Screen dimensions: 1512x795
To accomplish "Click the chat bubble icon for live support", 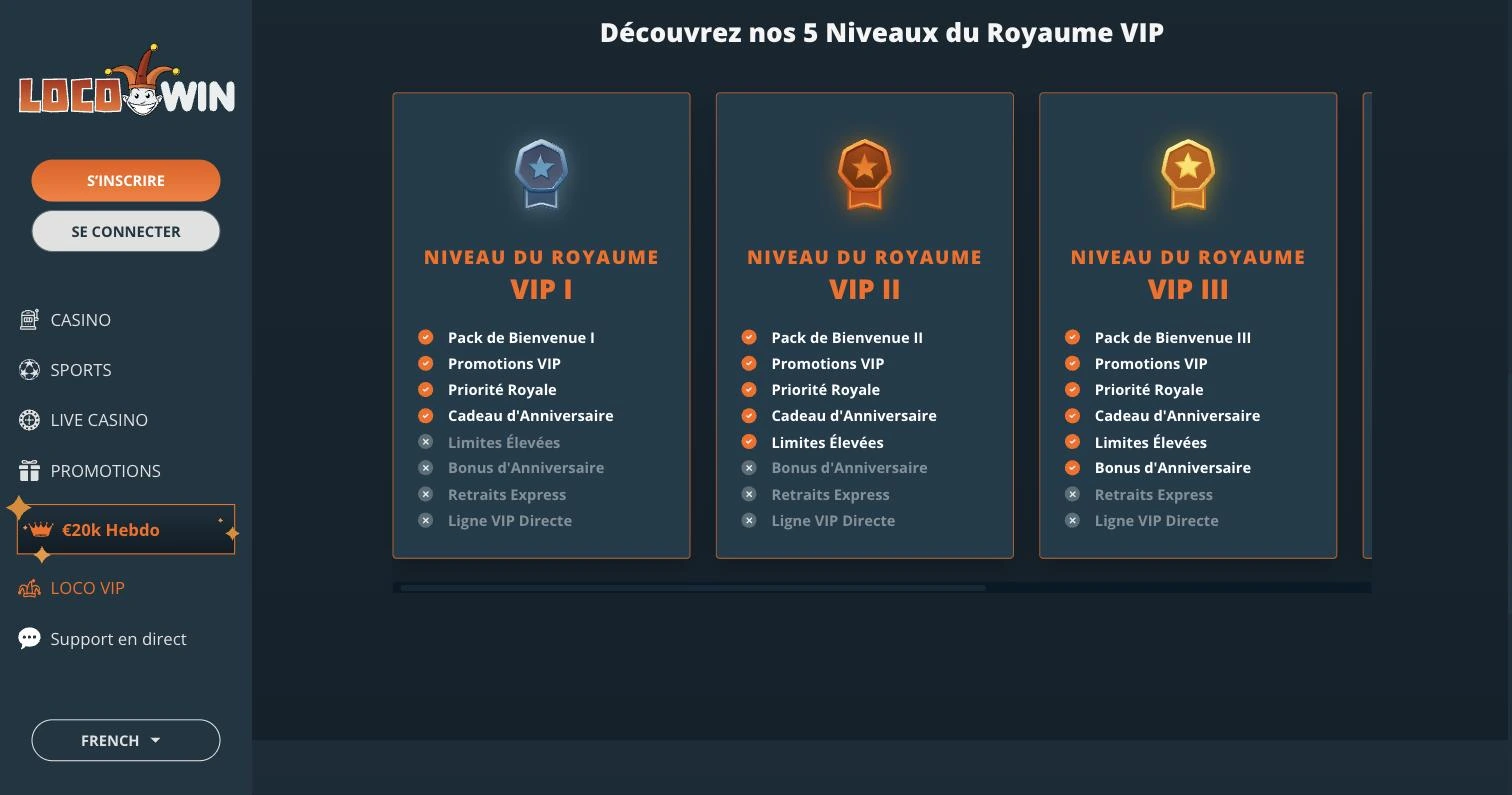I will pos(29,639).
